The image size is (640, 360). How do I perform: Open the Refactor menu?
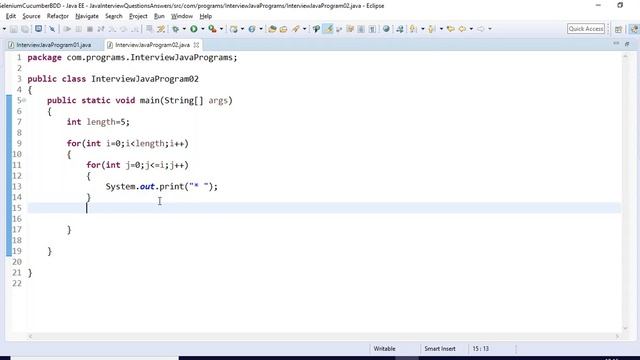pyautogui.click(x=58, y=16)
